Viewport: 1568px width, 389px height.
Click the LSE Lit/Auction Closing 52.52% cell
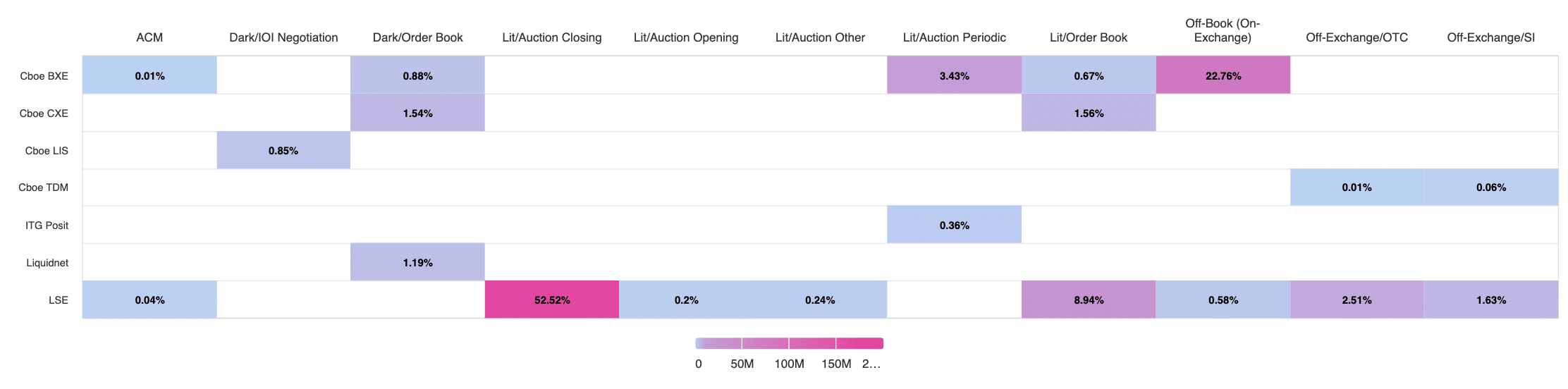pos(551,300)
